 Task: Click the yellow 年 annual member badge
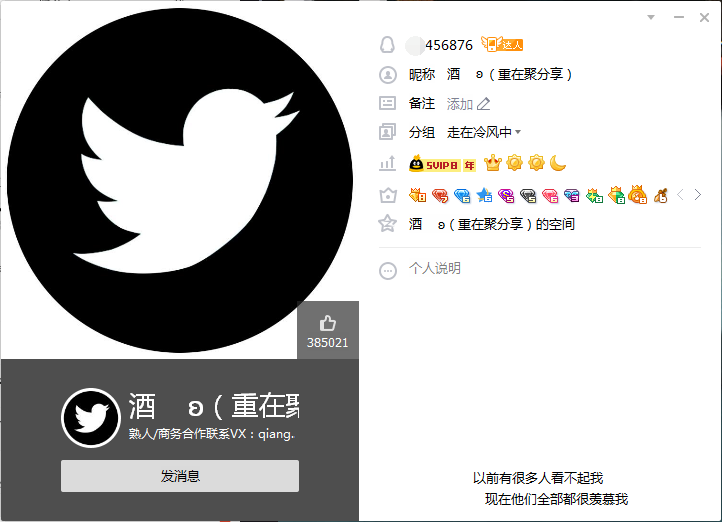click(469, 165)
